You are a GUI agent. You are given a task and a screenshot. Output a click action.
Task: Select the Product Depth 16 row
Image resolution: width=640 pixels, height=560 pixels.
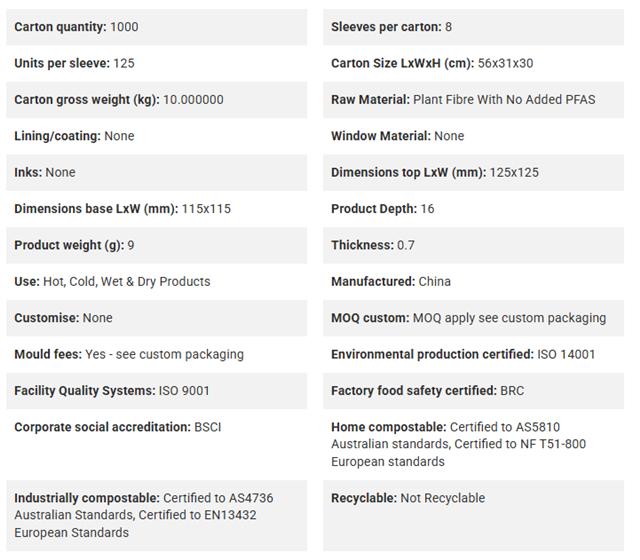coord(473,209)
